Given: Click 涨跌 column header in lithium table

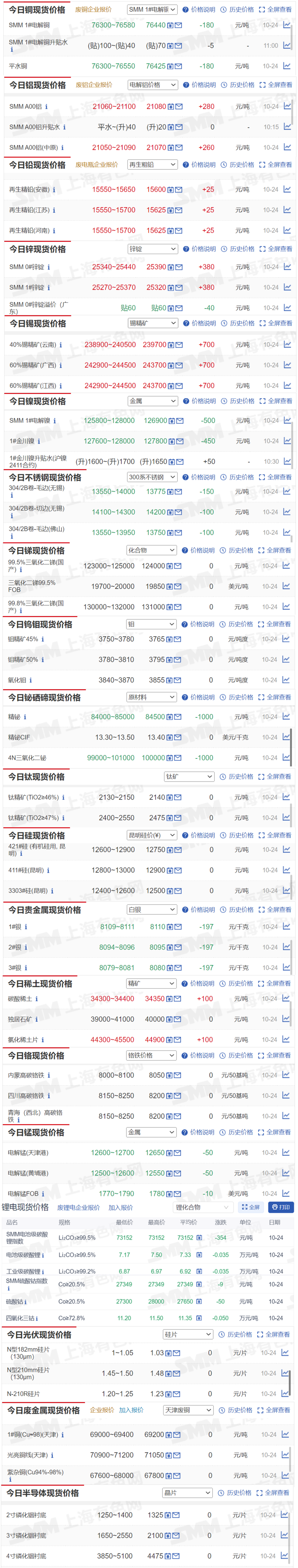Looking at the screenshot, I should 220,1222.
